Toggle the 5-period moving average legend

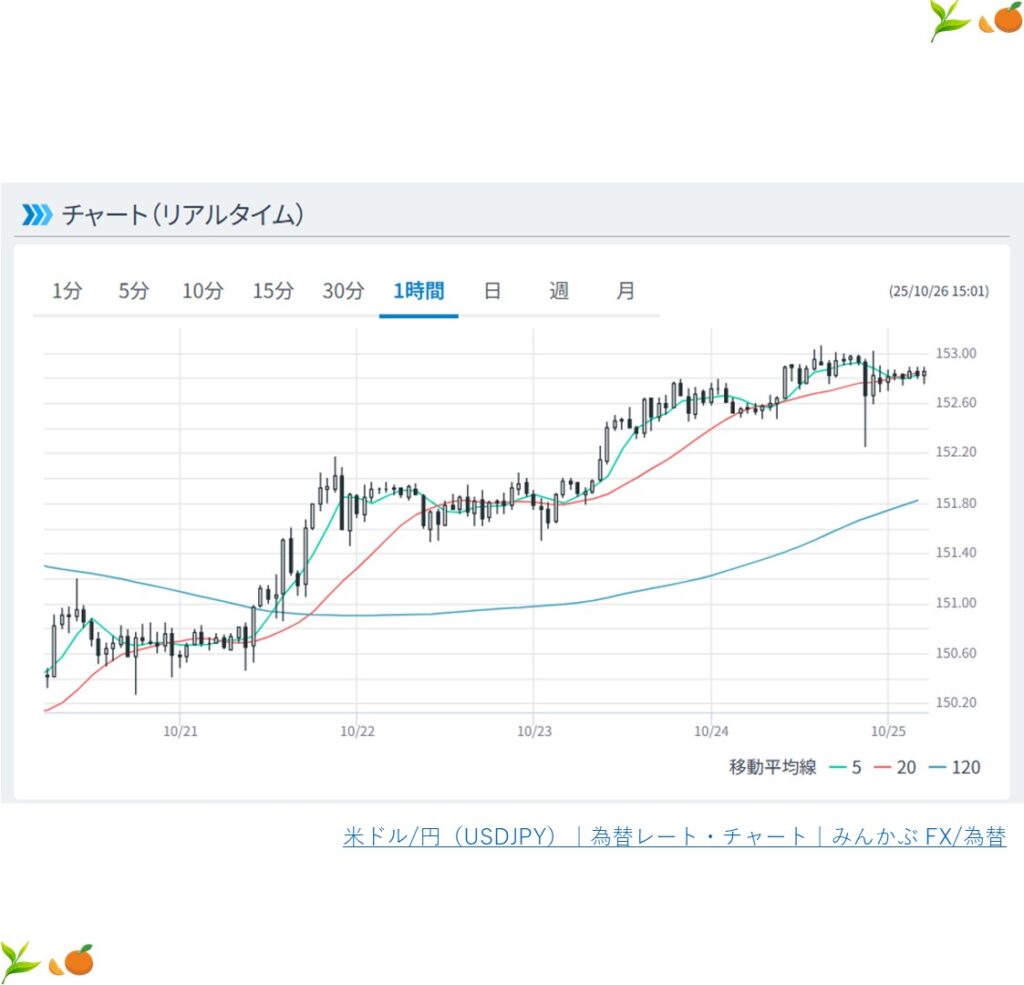pos(844,768)
